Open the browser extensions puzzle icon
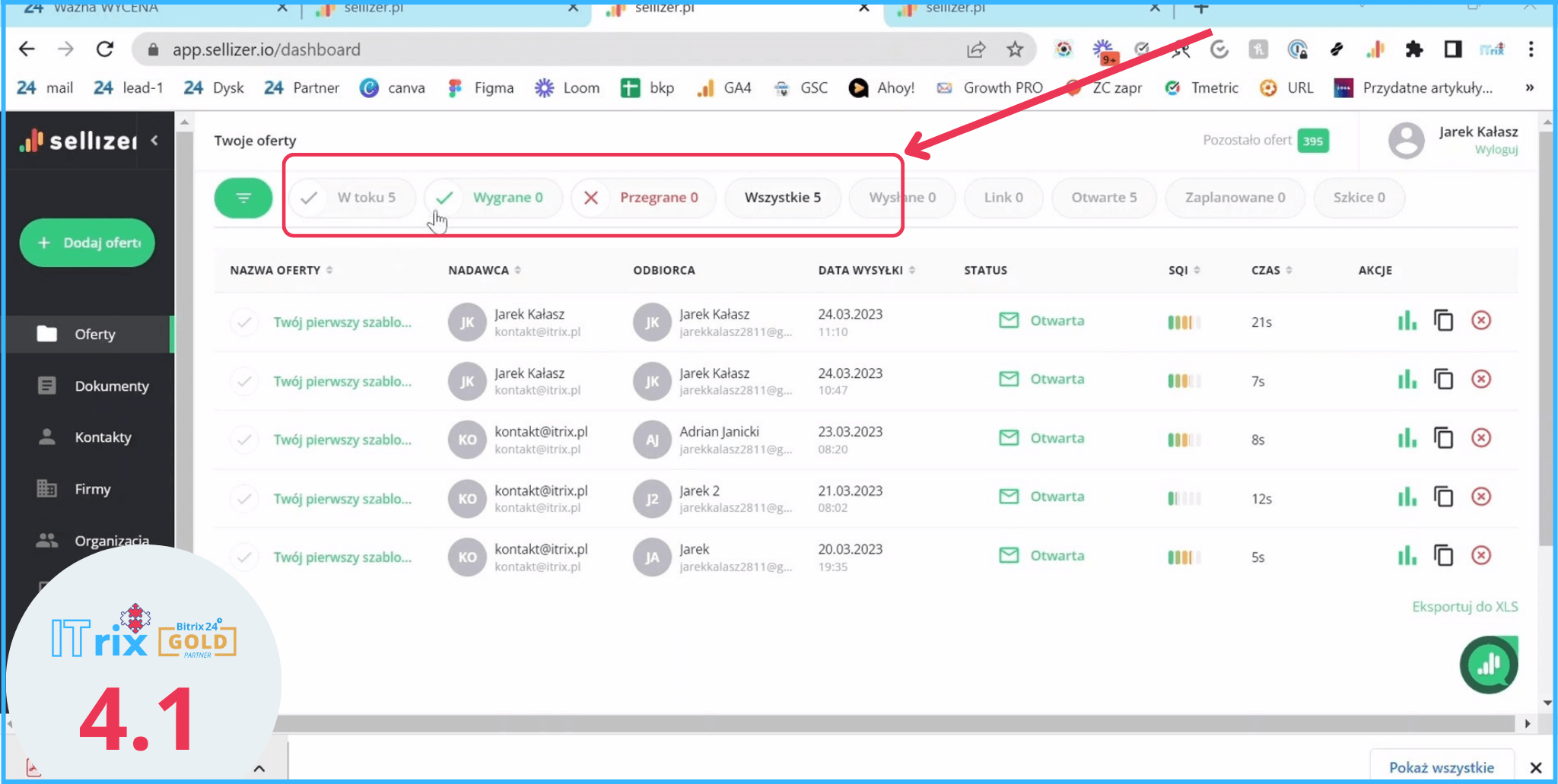The width and height of the screenshot is (1558, 784). coord(1413,49)
